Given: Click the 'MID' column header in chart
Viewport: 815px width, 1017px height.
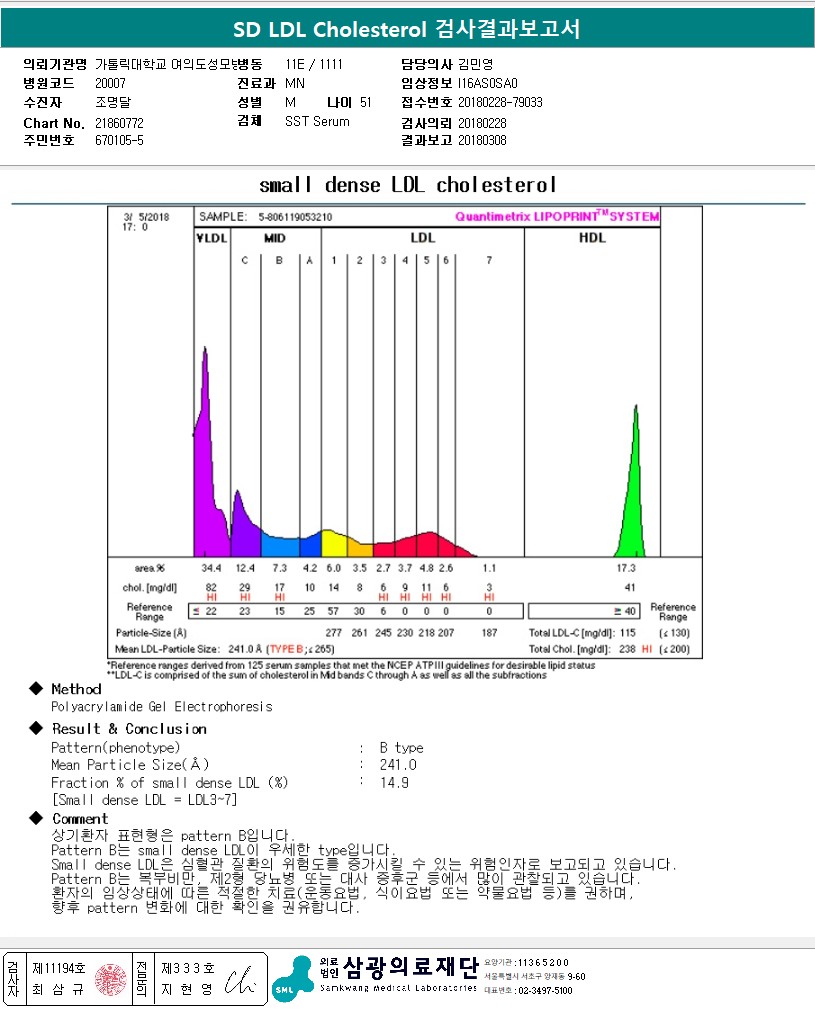Looking at the screenshot, I should [275, 238].
